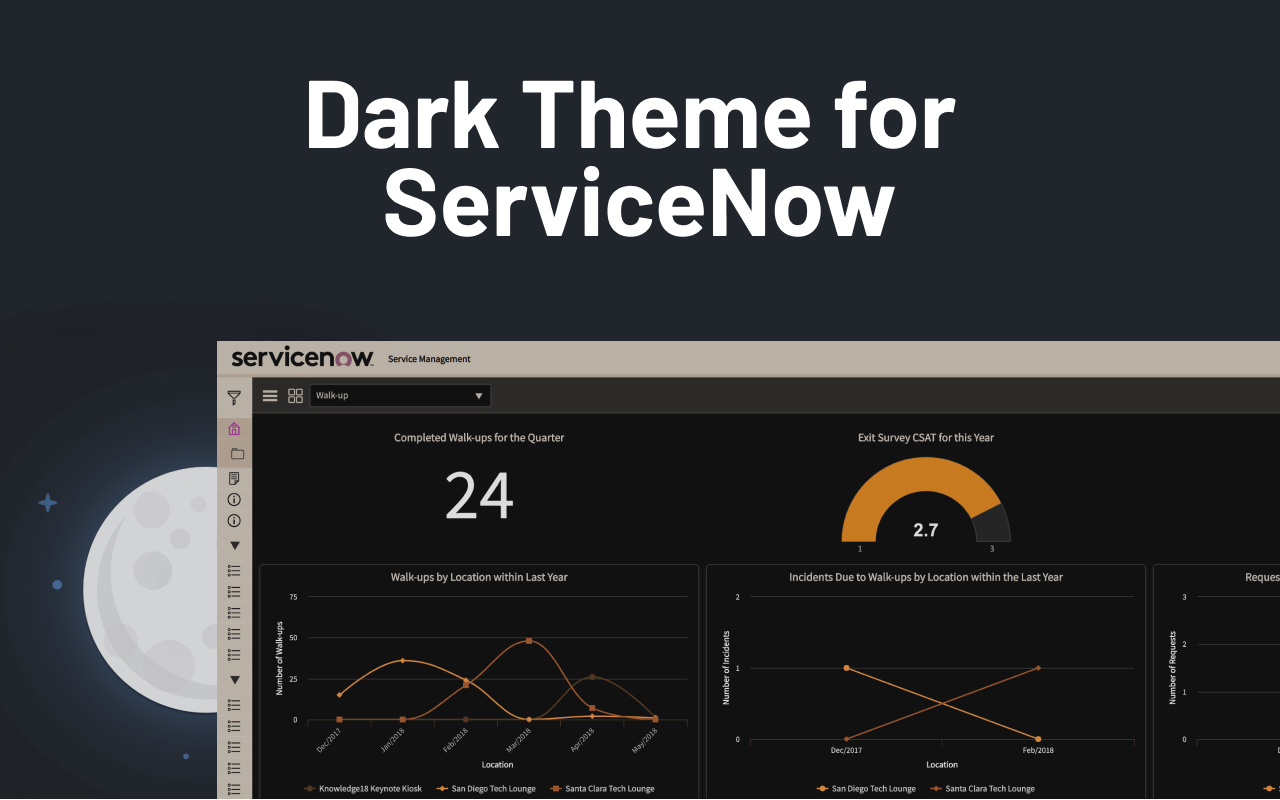Click the Exit Survey CSAT for this Year title
The height and width of the screenshot is (800, 1280).
point(926,438)
